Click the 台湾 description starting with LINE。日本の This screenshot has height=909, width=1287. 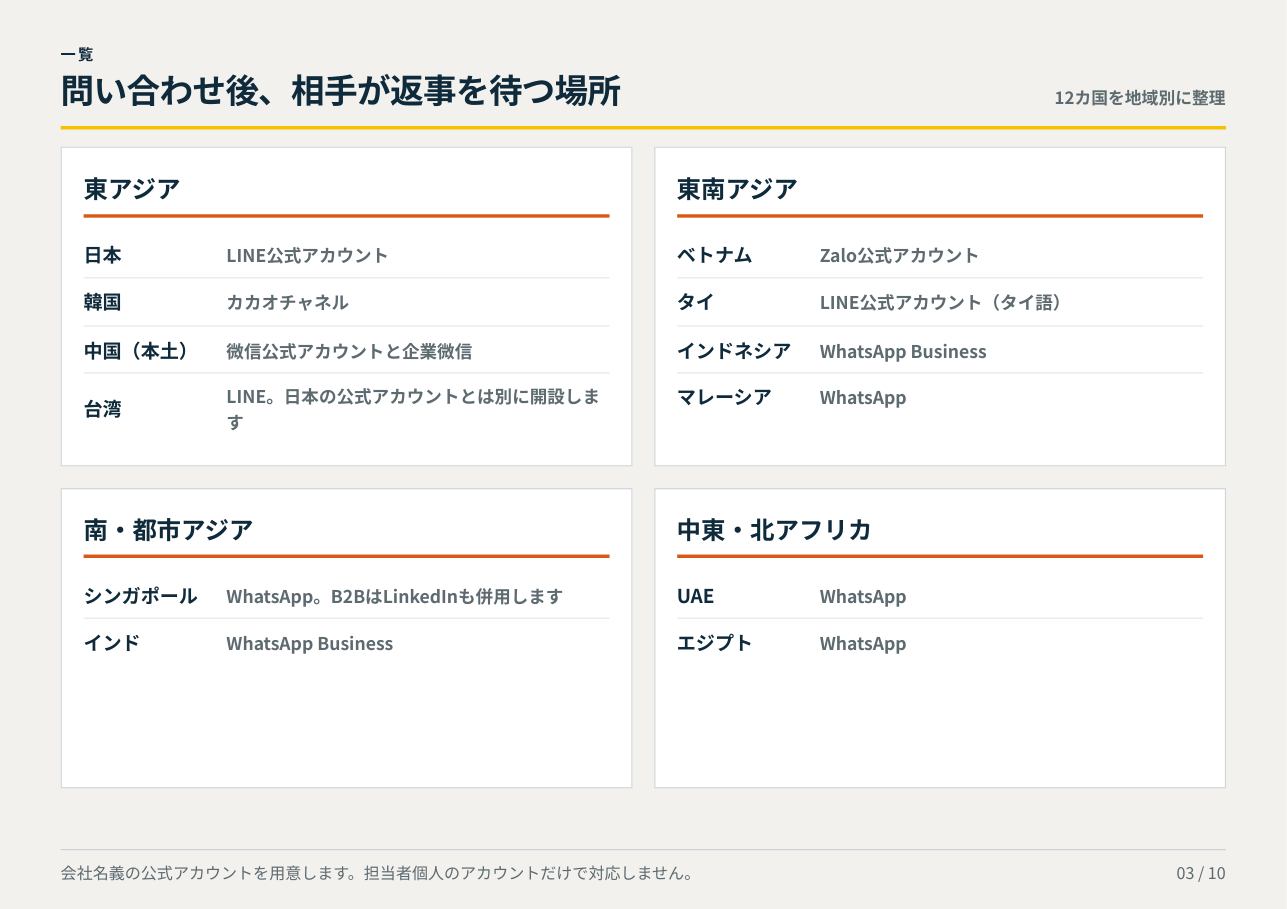[413, 409]
